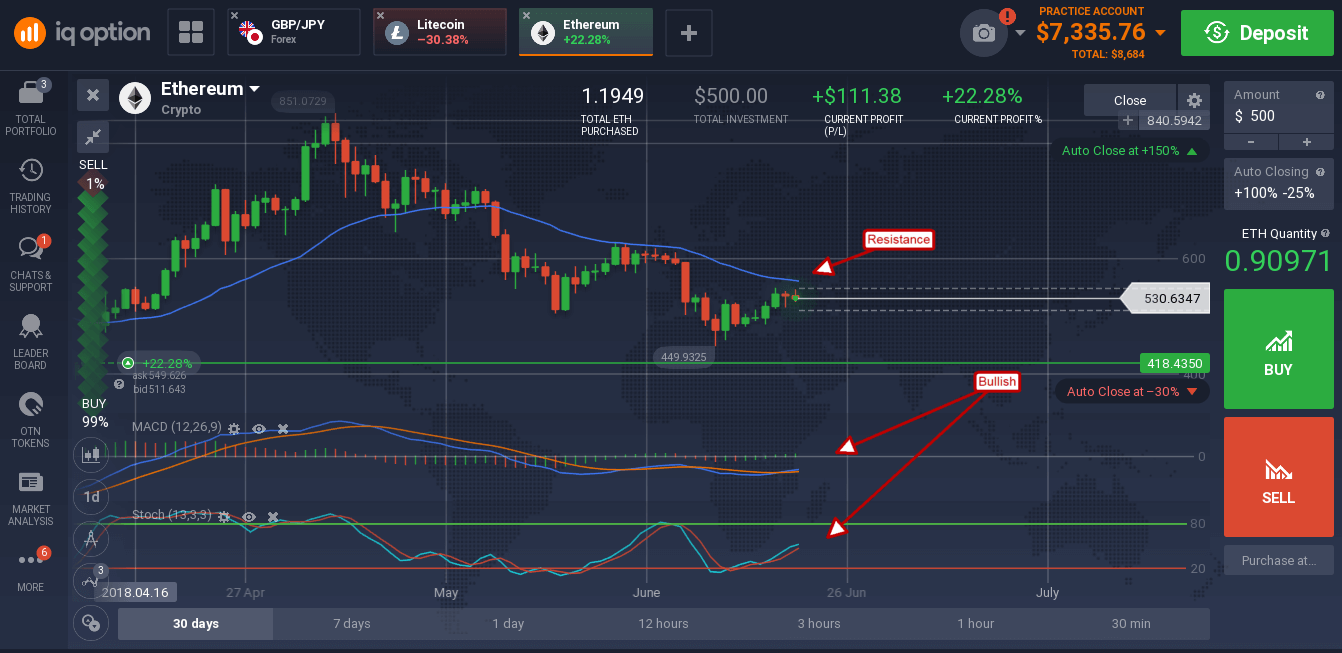The height and width of the screenshot is (653, 1342).
Task: Decrease the amount with minus
Action: 1251,142
